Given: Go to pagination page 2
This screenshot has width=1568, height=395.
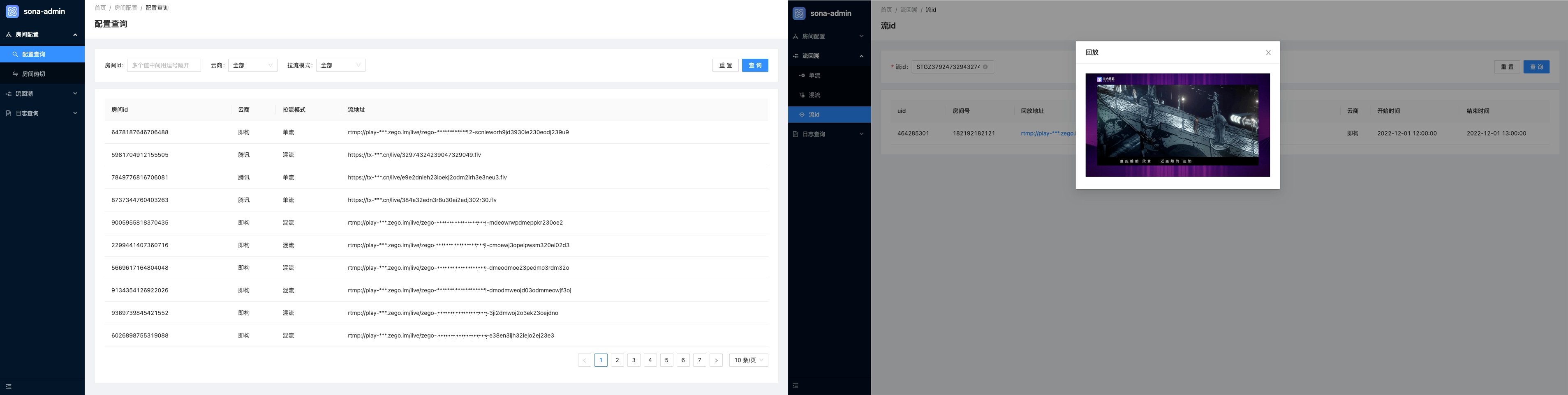Looking at the screenshot, I should [617, 361].
